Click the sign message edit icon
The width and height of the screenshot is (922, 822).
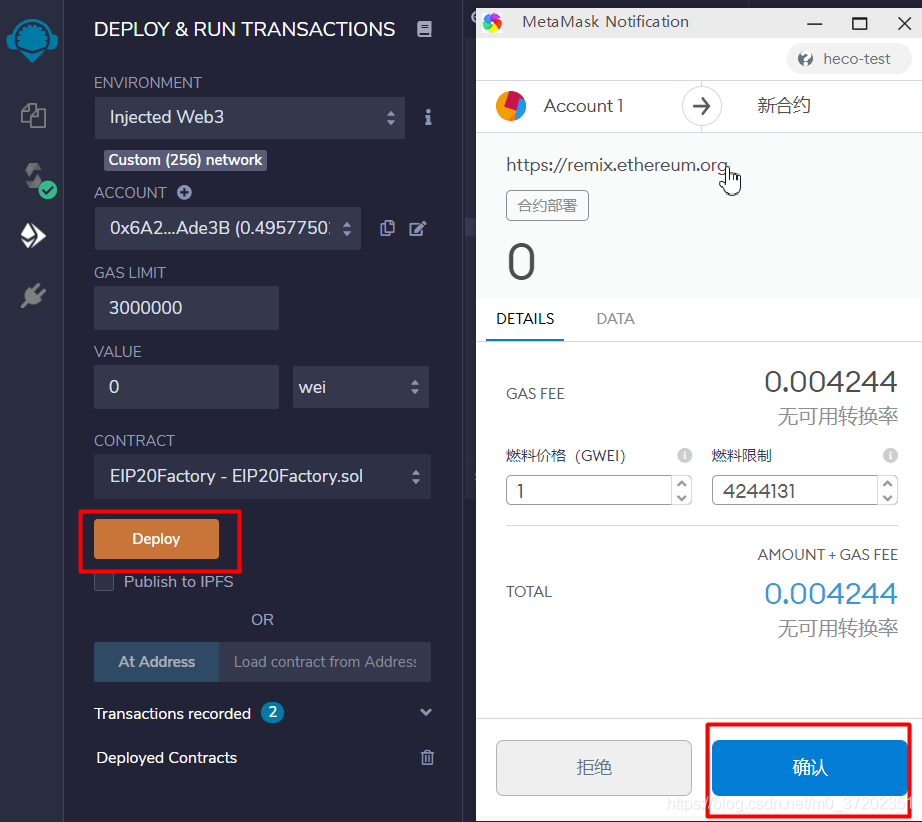(417, 228)
